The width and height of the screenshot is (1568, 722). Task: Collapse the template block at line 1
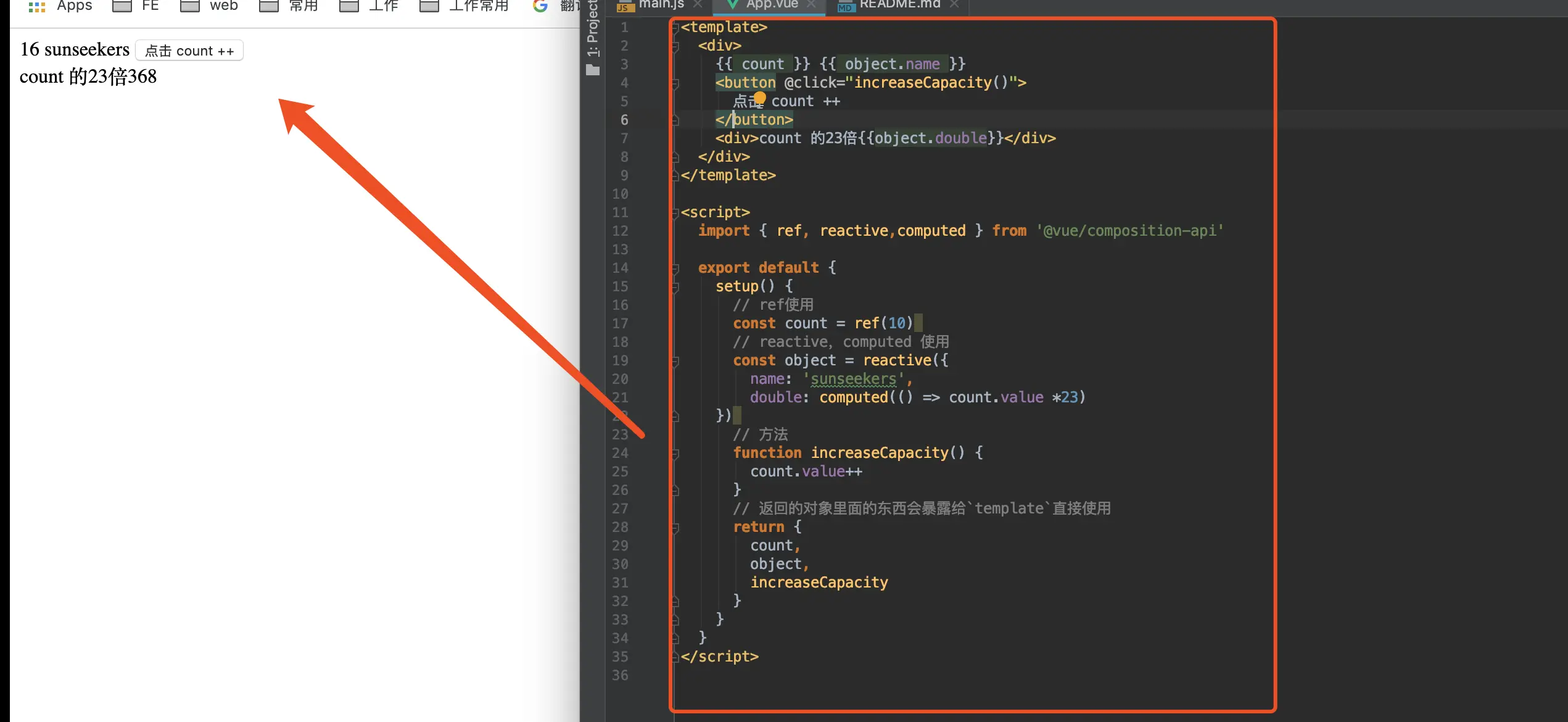coord(675,28)
